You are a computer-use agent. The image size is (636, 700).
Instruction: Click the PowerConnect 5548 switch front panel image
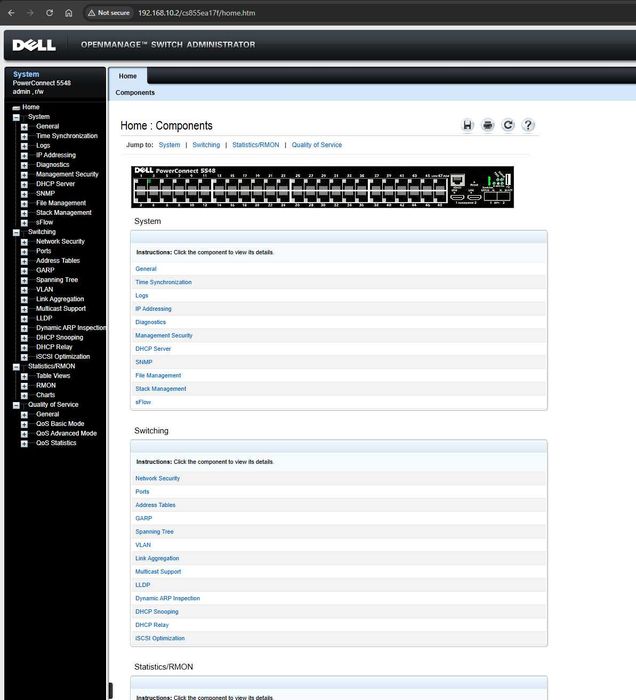click(x=322, y=187)
